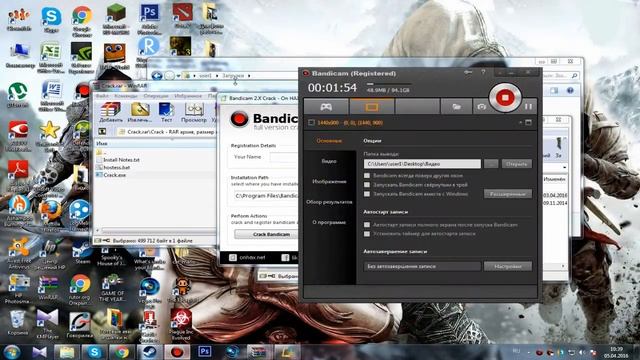The image size is (640, 360).
Task: Open Steam from the taskbar
Action: tap(149, 352)
